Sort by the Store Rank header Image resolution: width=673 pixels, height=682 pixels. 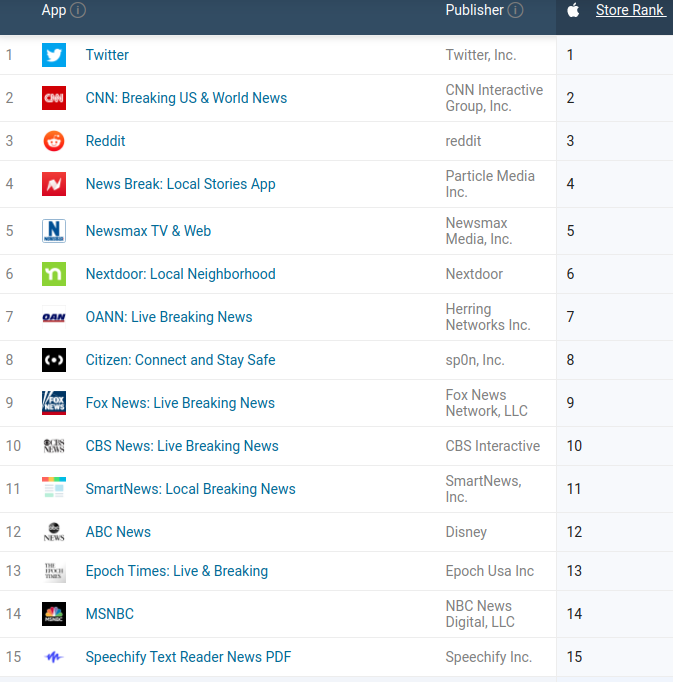tap(630, 10)
